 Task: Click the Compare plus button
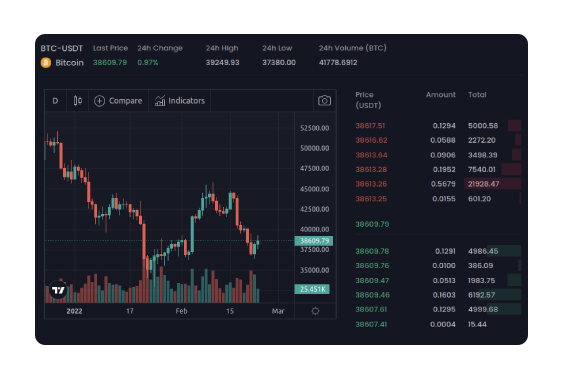pos(118,101)
